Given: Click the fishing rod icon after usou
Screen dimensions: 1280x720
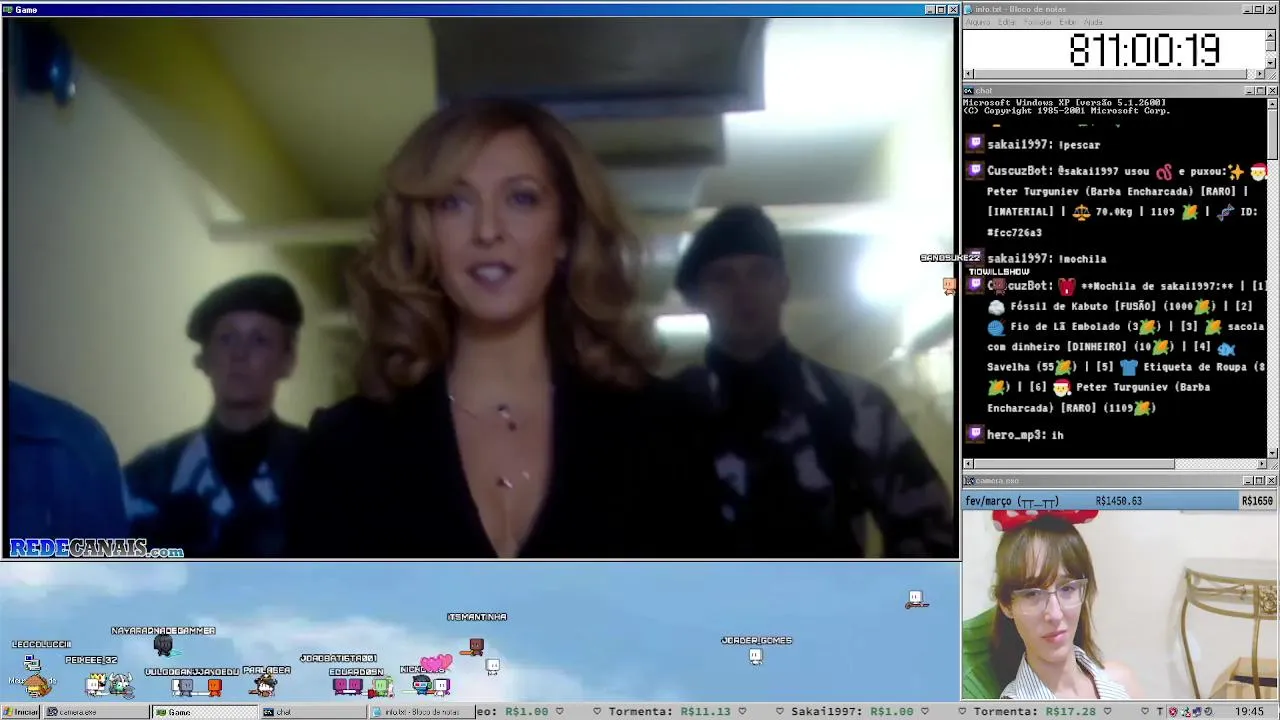Looking at the screenshot, I should tap(1164, 171).
